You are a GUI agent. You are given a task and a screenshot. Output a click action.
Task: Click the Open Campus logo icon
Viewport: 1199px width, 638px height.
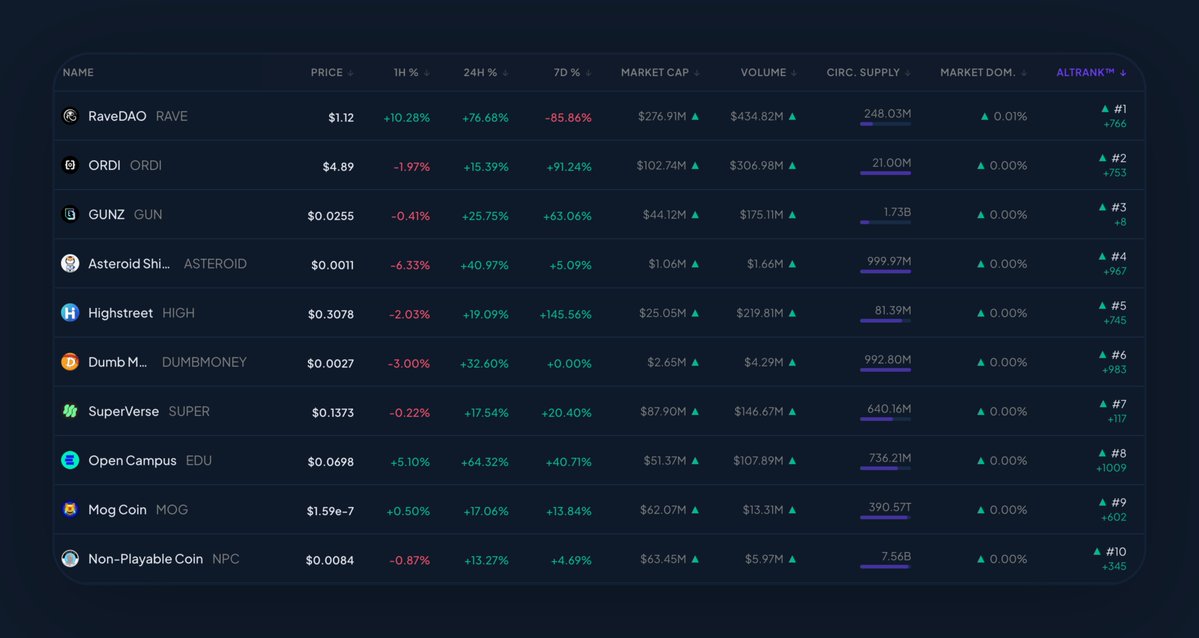tap(70, 460)
